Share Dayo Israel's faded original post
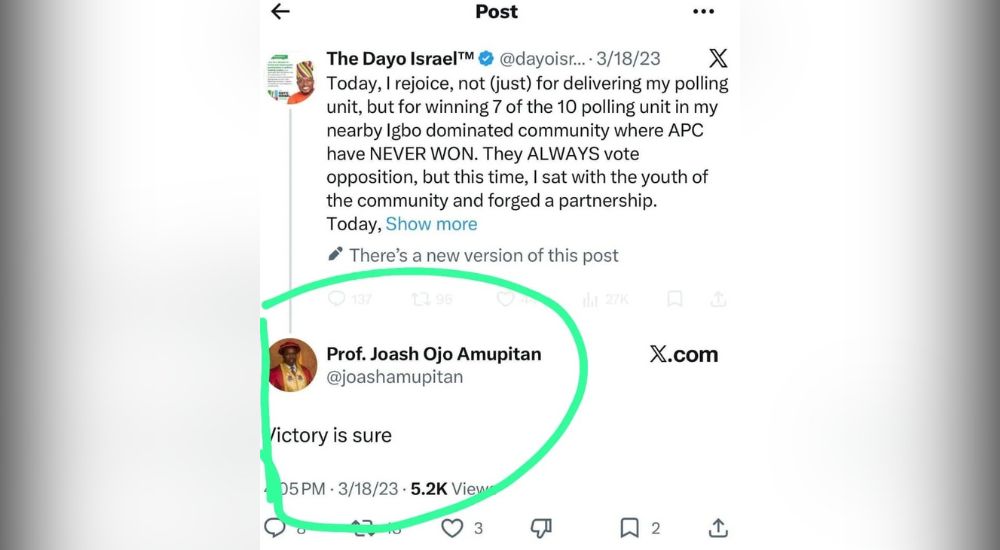Image resolution: width=1000 pixels, height=550 pixels. pos(718,298)
